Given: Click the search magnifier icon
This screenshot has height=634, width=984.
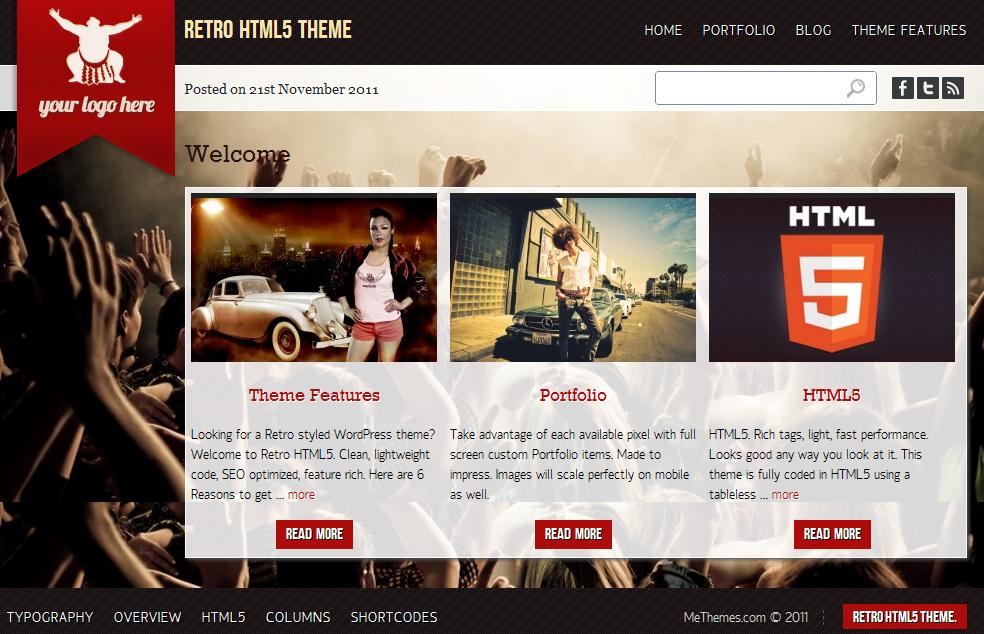Looking at the screenshot, I should (855, 88).
